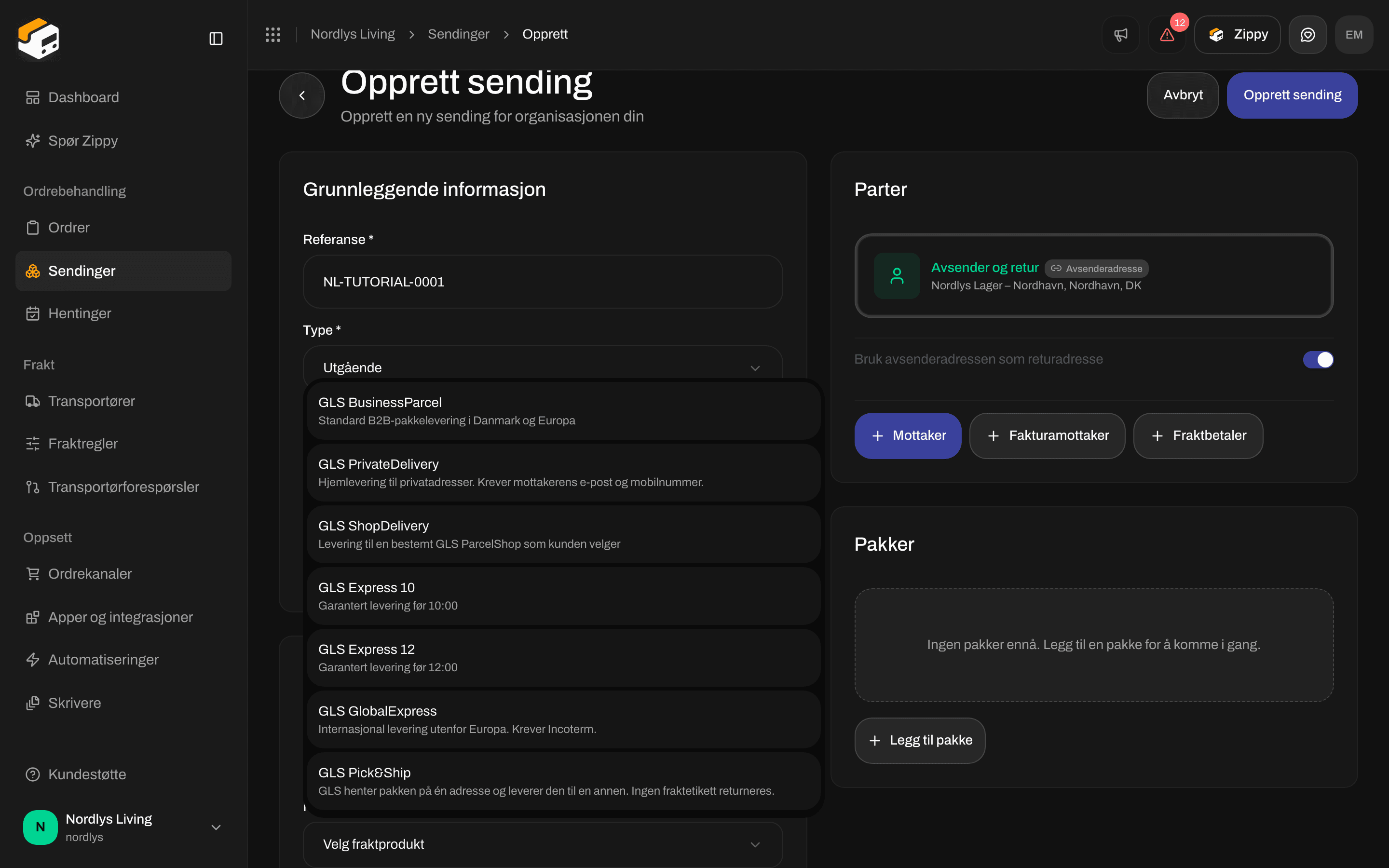Open the apps grid icon
Viewport: 1389px width, 868px height.
[x=272, y=34]
